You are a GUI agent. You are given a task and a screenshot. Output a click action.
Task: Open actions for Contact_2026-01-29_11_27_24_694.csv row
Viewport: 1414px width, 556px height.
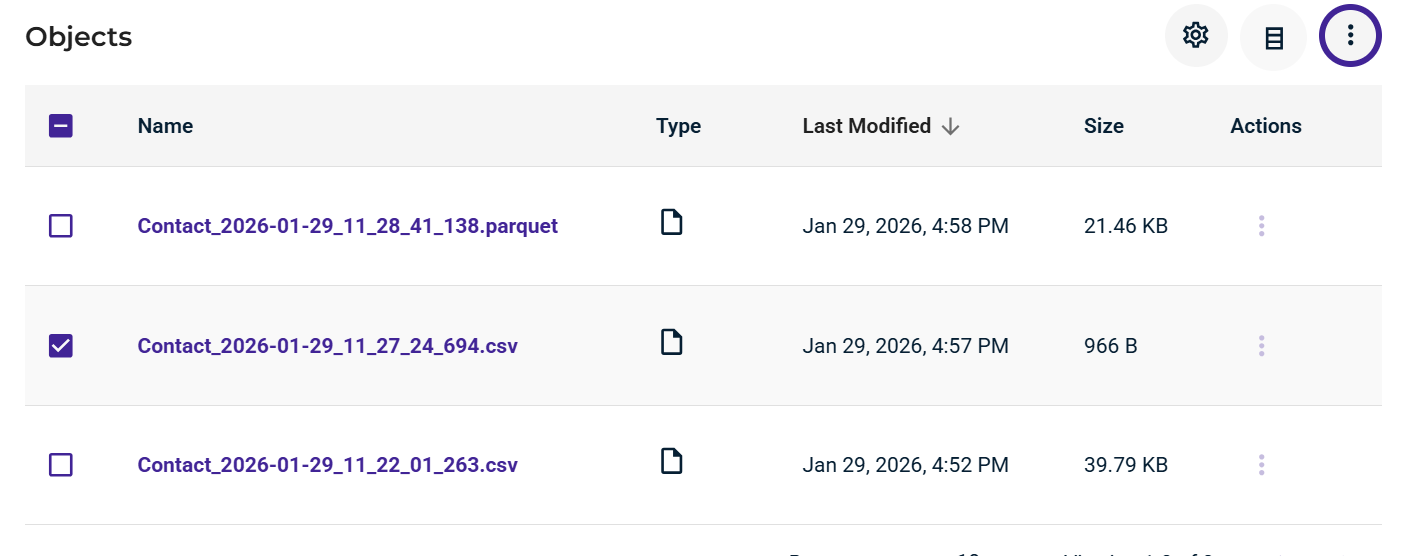(1261, 346)
